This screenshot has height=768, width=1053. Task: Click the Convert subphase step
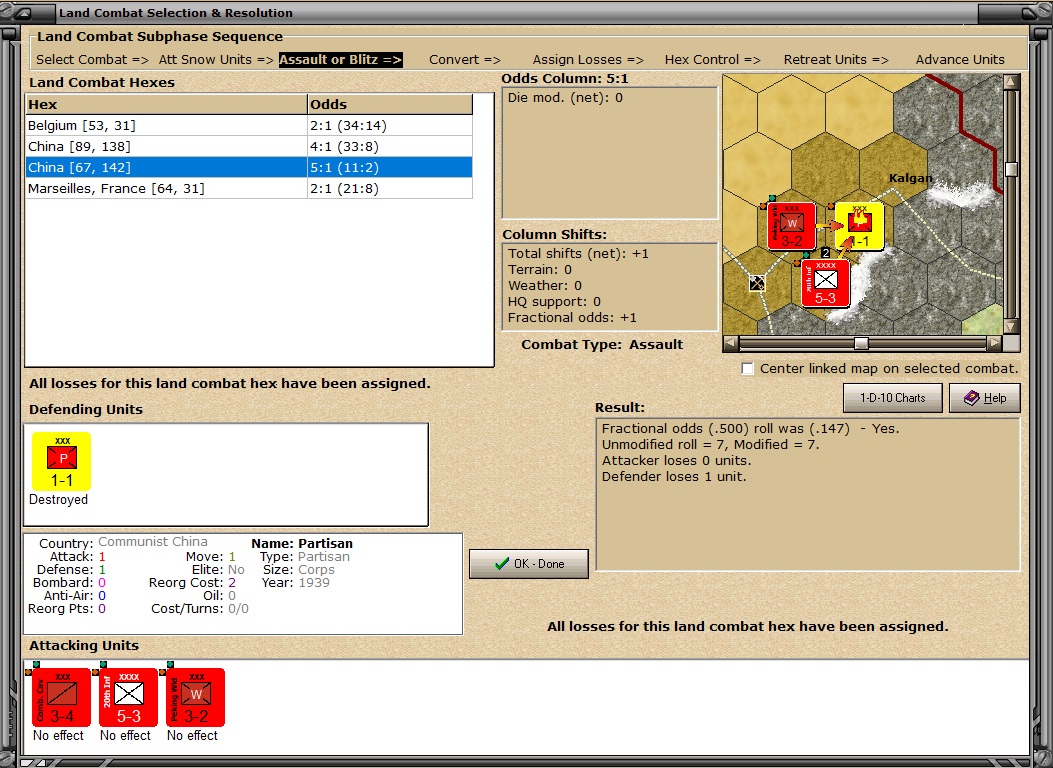pyautogui.click(x=465, y=60)
